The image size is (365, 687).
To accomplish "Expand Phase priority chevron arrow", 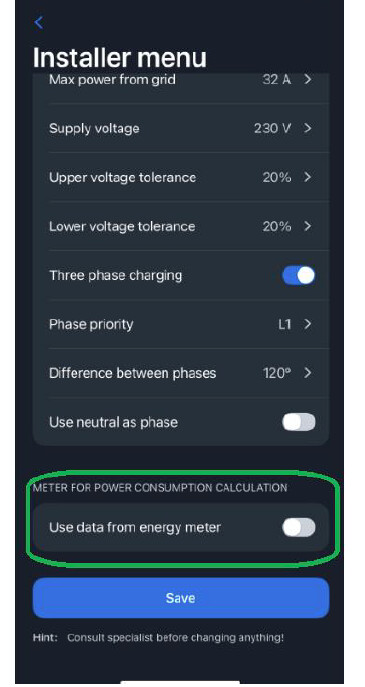I will [308, 324].
